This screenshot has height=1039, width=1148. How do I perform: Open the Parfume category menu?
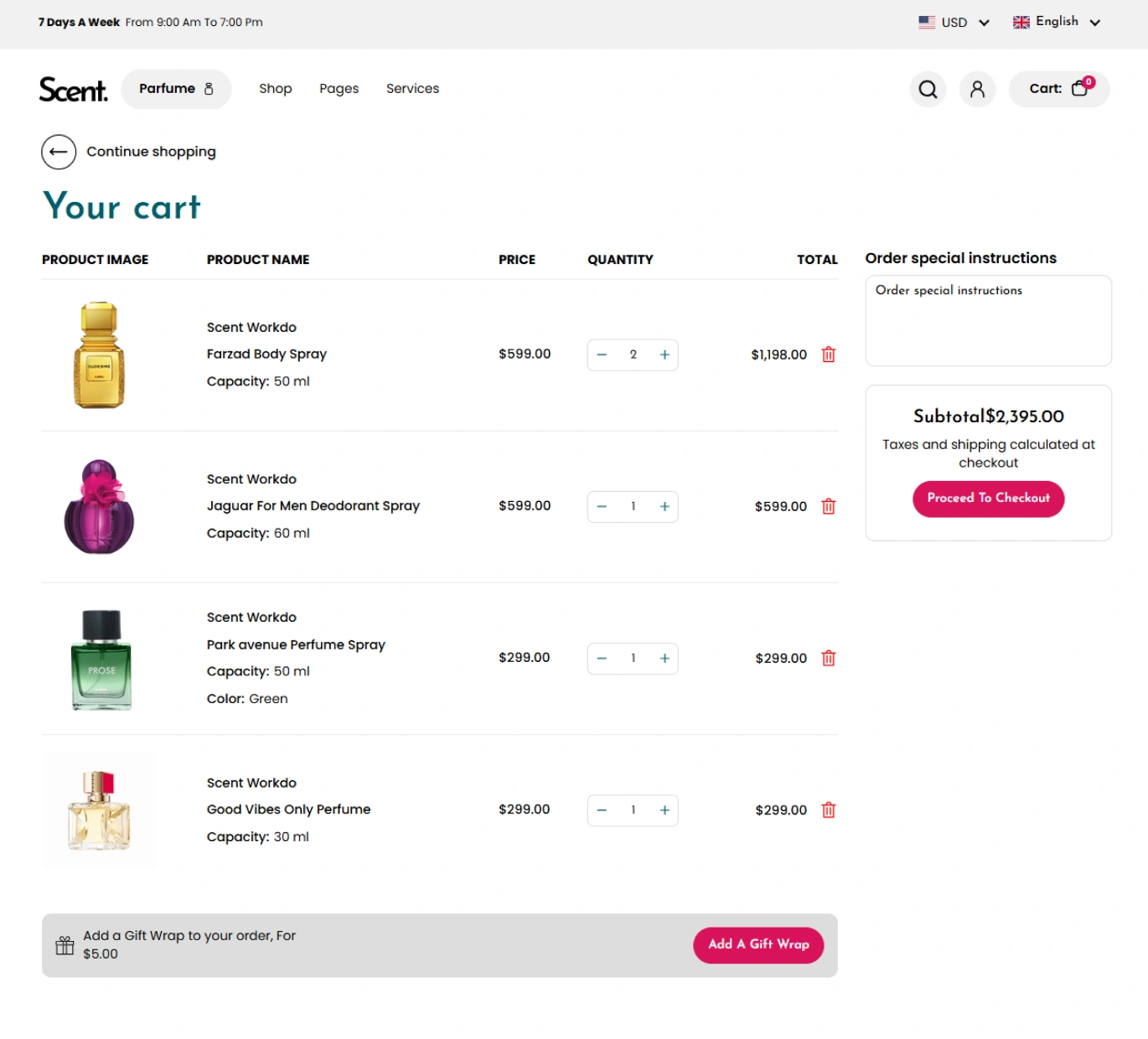176,89
